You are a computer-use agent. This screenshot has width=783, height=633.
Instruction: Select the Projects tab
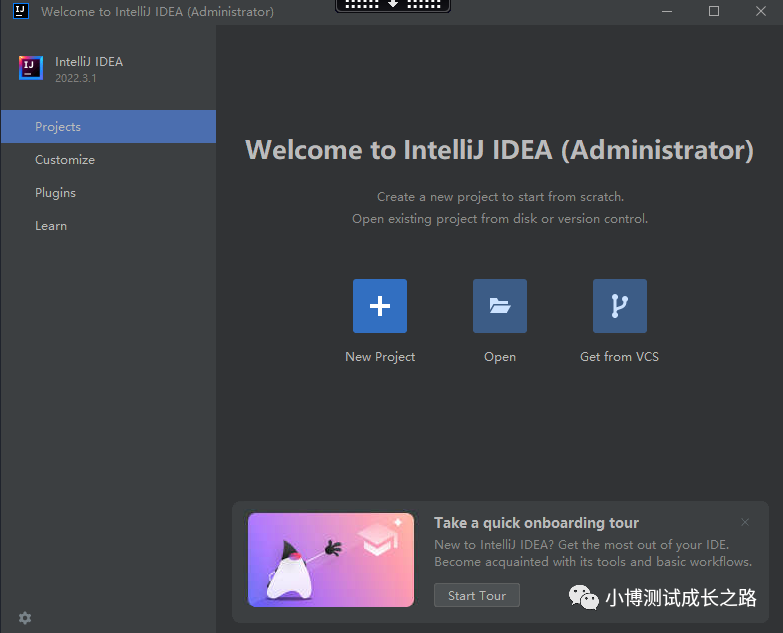pos(108,127)
